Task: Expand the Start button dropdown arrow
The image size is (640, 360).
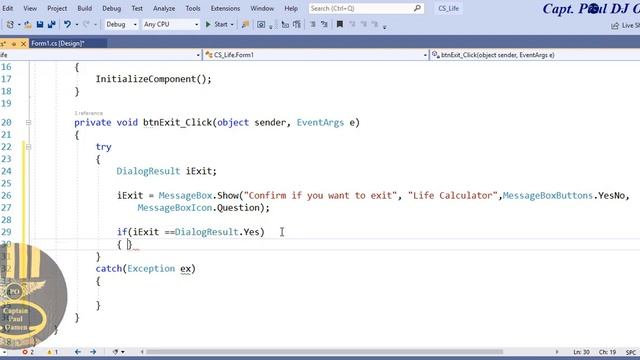Action: pyautogui.click(x=232, y=25)
